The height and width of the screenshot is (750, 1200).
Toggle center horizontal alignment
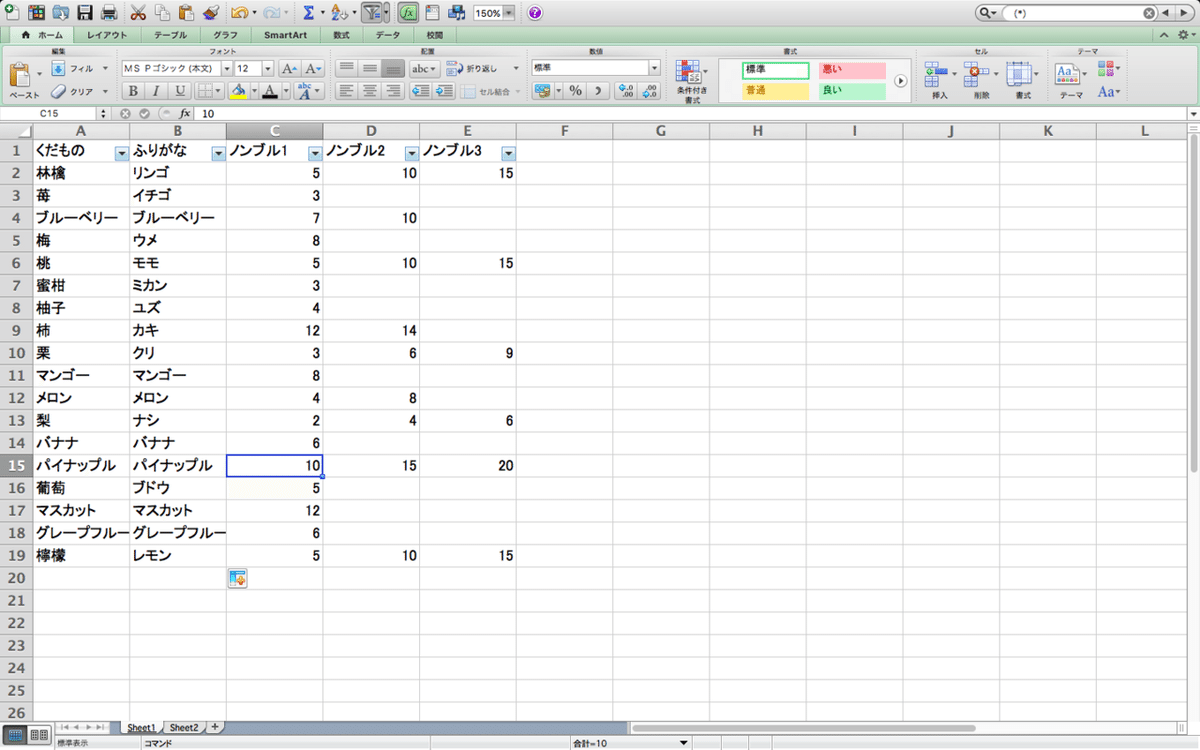369,91
